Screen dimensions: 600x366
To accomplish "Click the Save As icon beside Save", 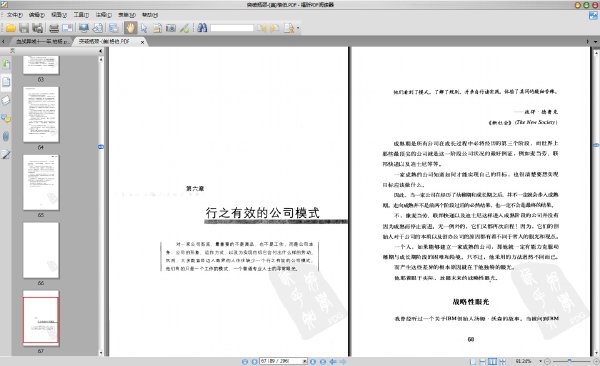I will click(38, 28).
